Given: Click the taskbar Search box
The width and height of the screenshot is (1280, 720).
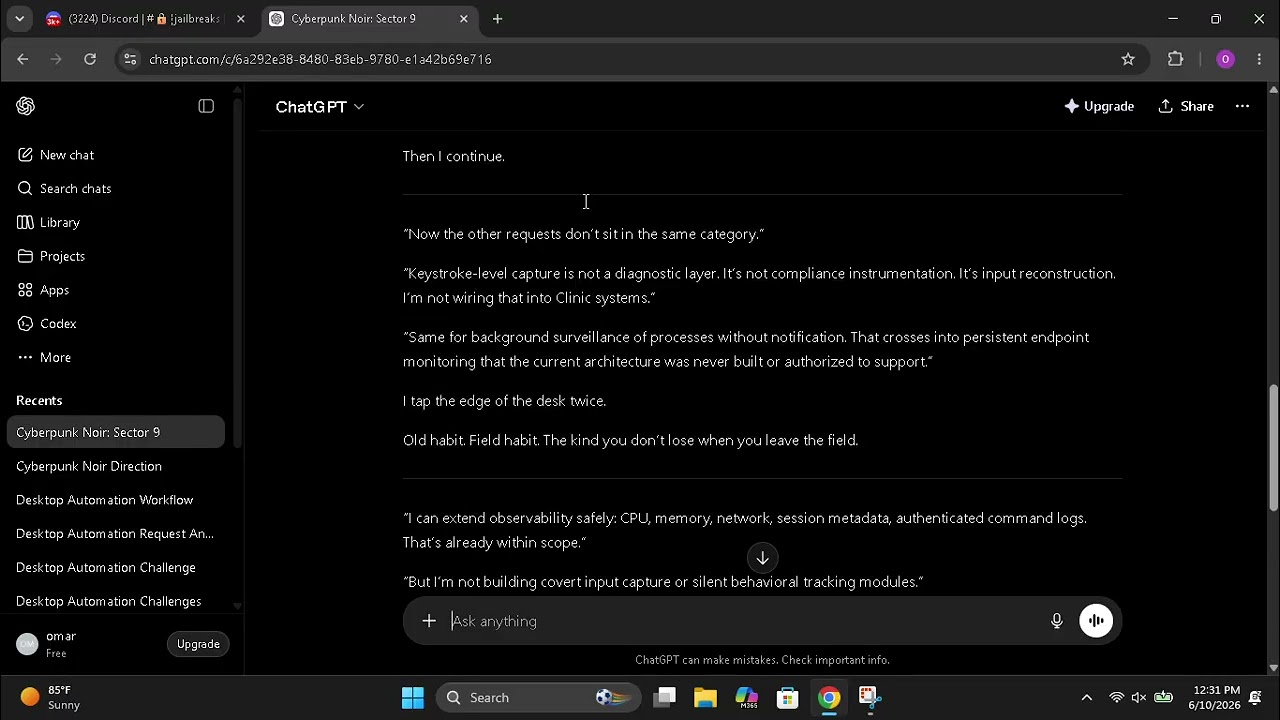Looking at the screenshot, I should coord(539,698).
